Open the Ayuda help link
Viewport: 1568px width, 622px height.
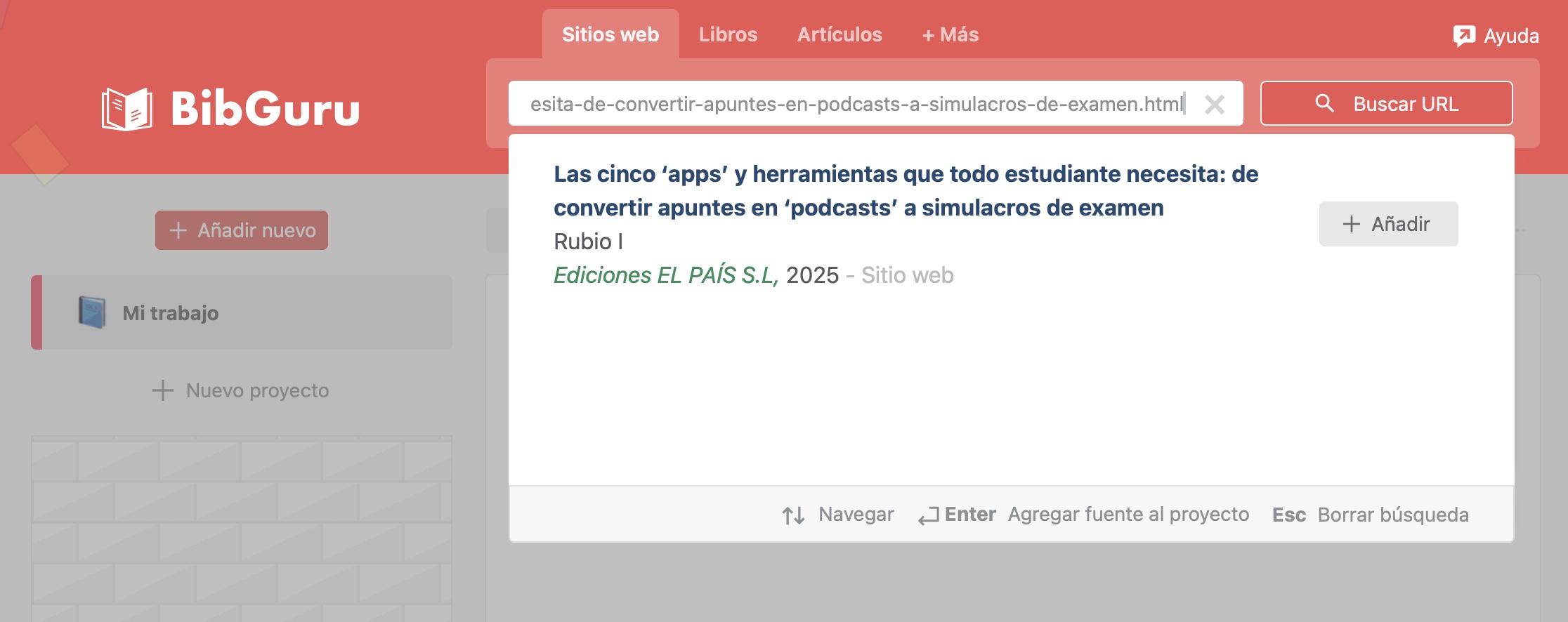[x=1496, y=36]
